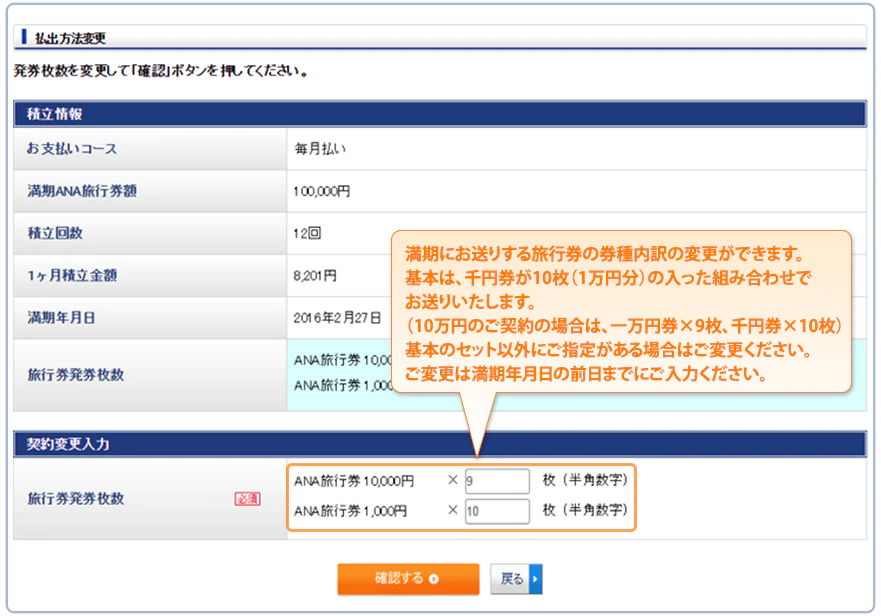Click the 積立回数 row label
Screen dimensions: 881x616
click(55, 233)
